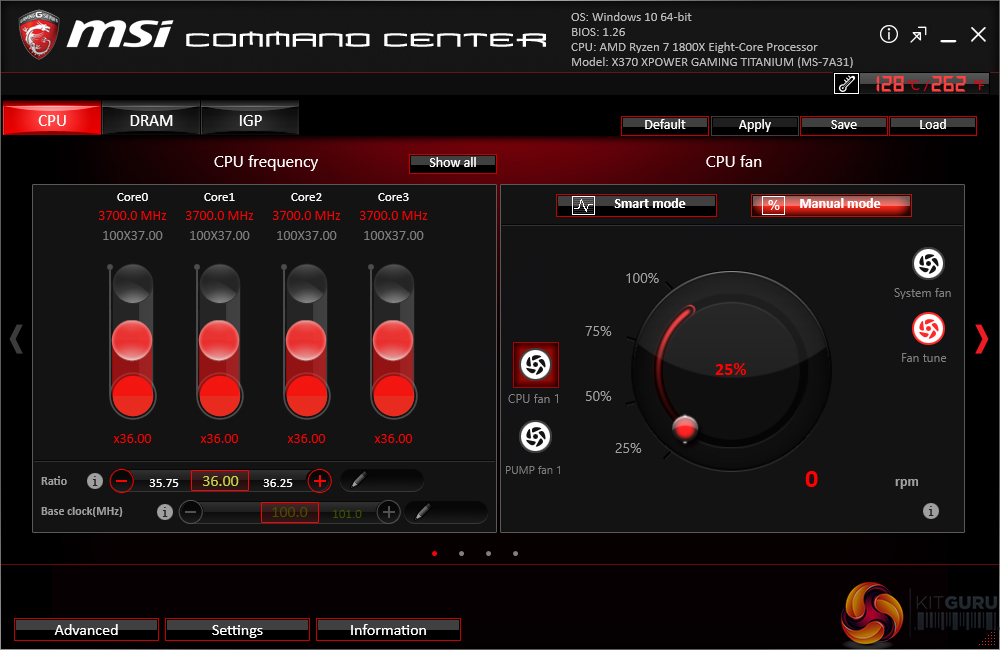Click the CPU fan panel info icon
This screenshot has height=650, width=1000.
click(930, 511)
